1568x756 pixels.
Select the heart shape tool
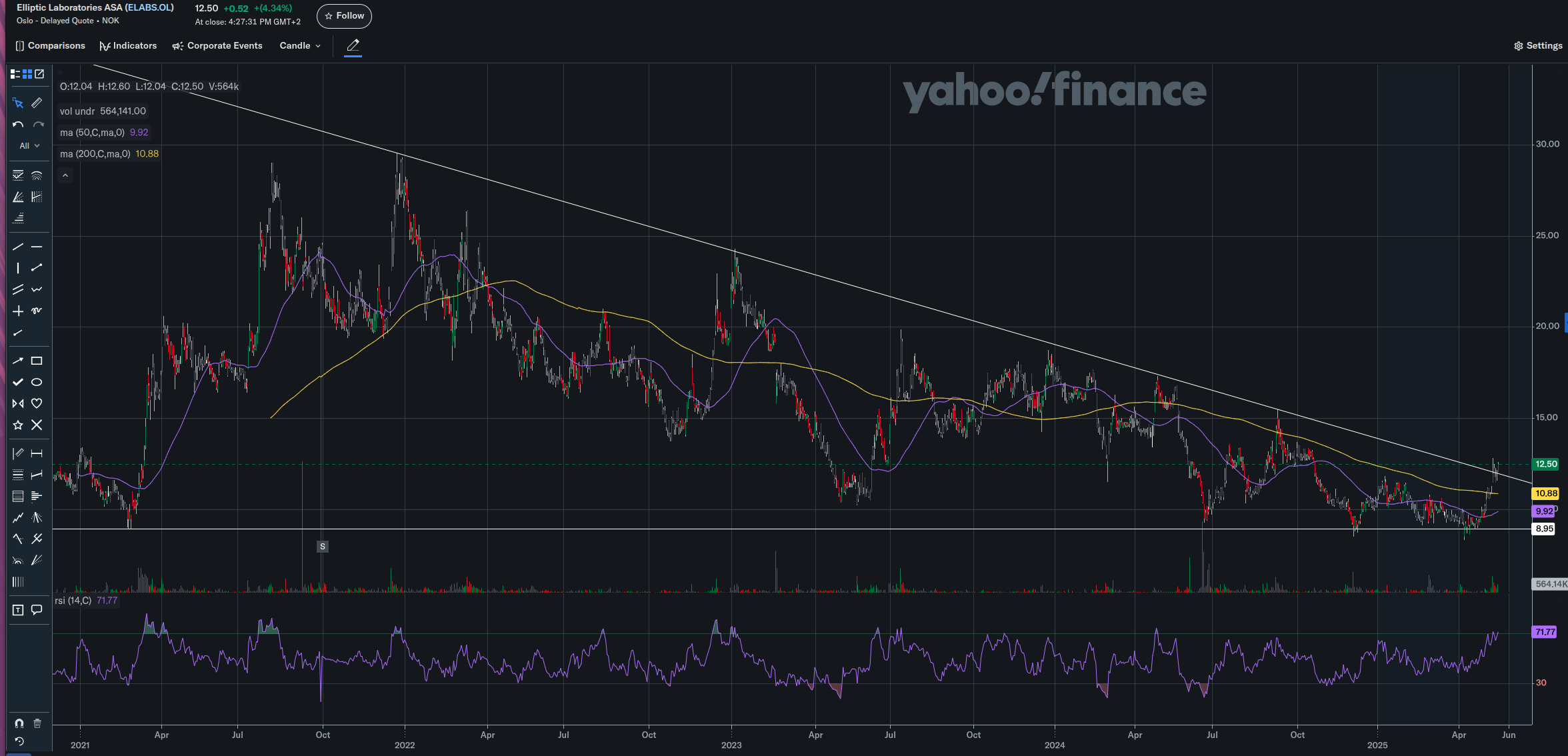37,403
